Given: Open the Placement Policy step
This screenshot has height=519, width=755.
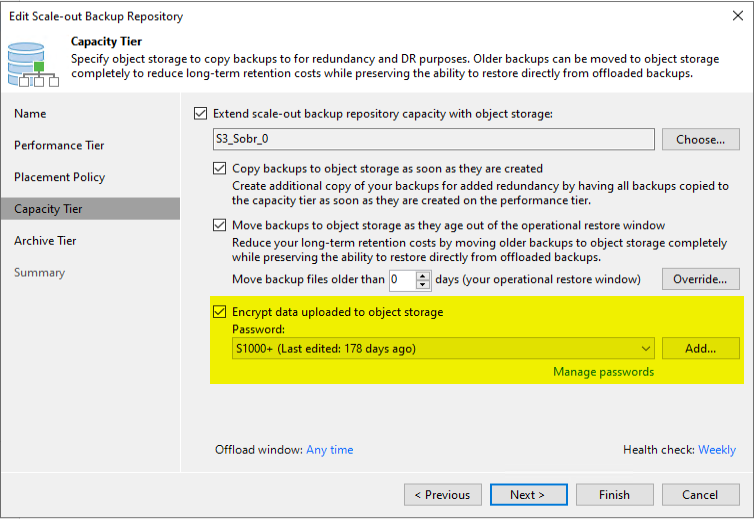Looking at the screenshot, I should 60,177.
